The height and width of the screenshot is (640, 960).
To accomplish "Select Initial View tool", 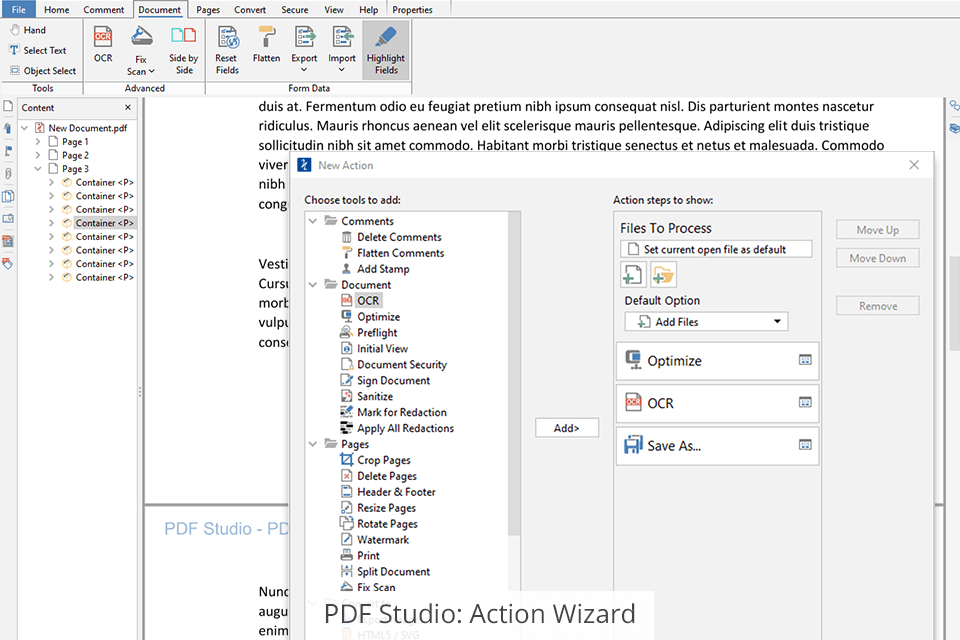I will 374,348.
